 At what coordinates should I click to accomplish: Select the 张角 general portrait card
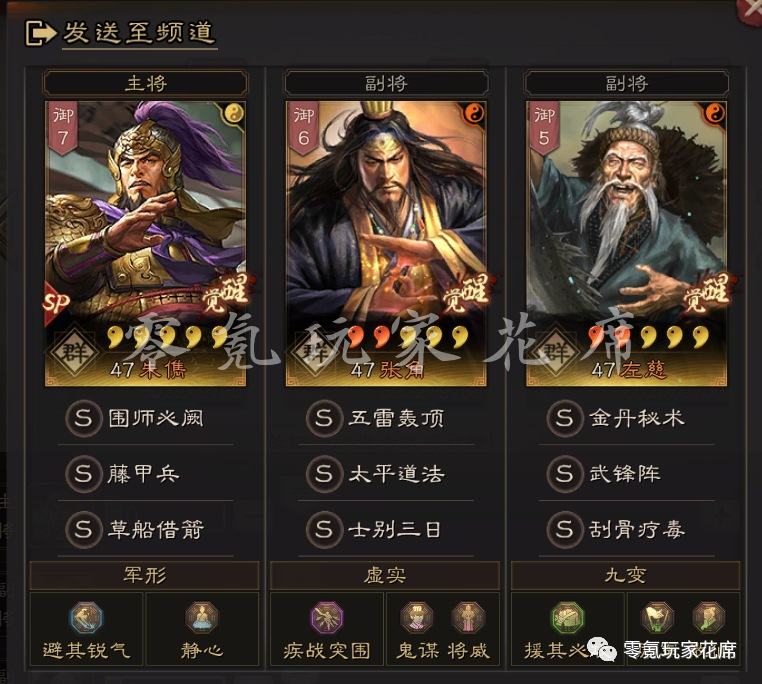coord(386,243)
